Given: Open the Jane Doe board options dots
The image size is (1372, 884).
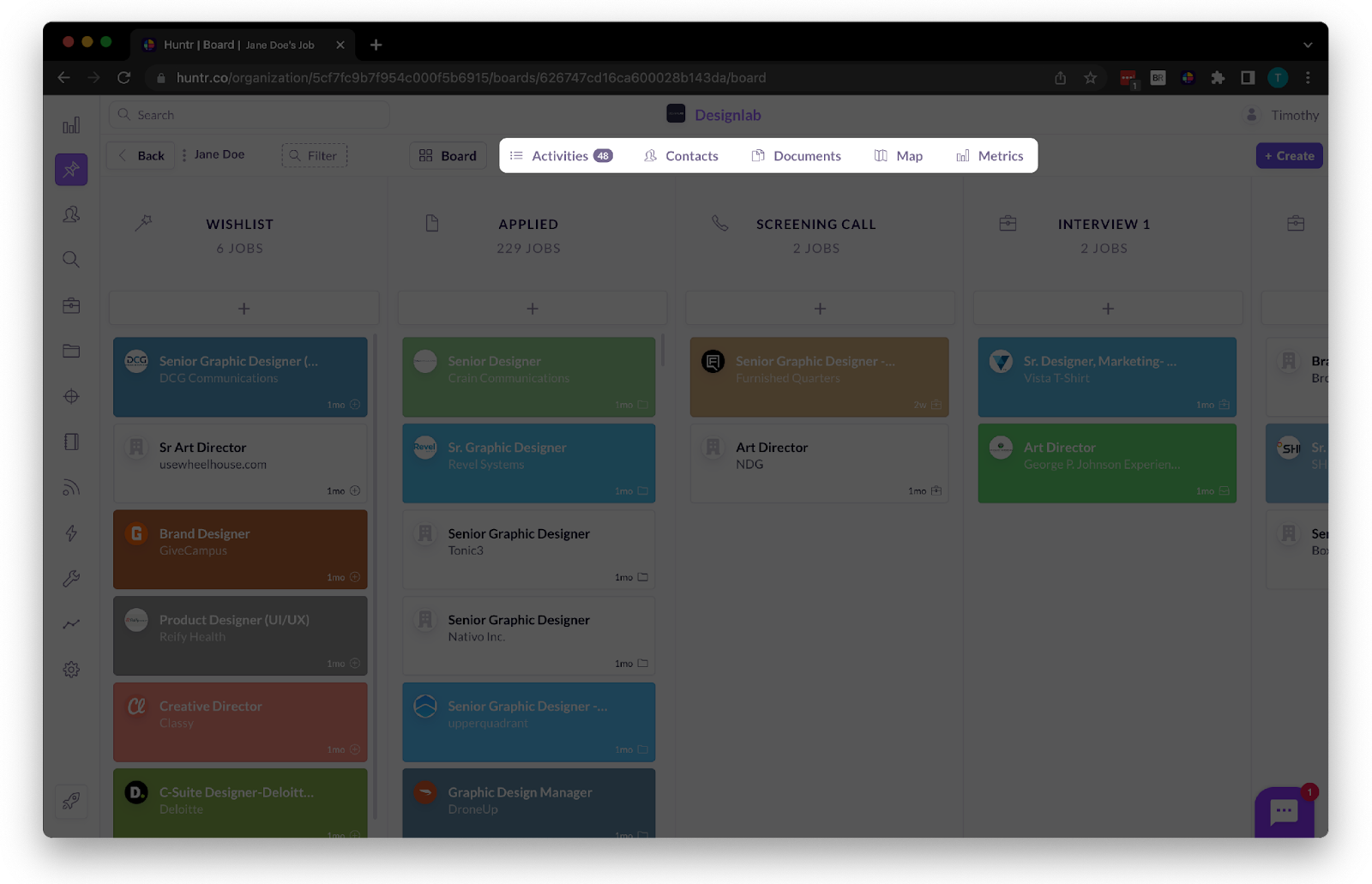Looking at the screenshot, I should (x=184, y=155).
